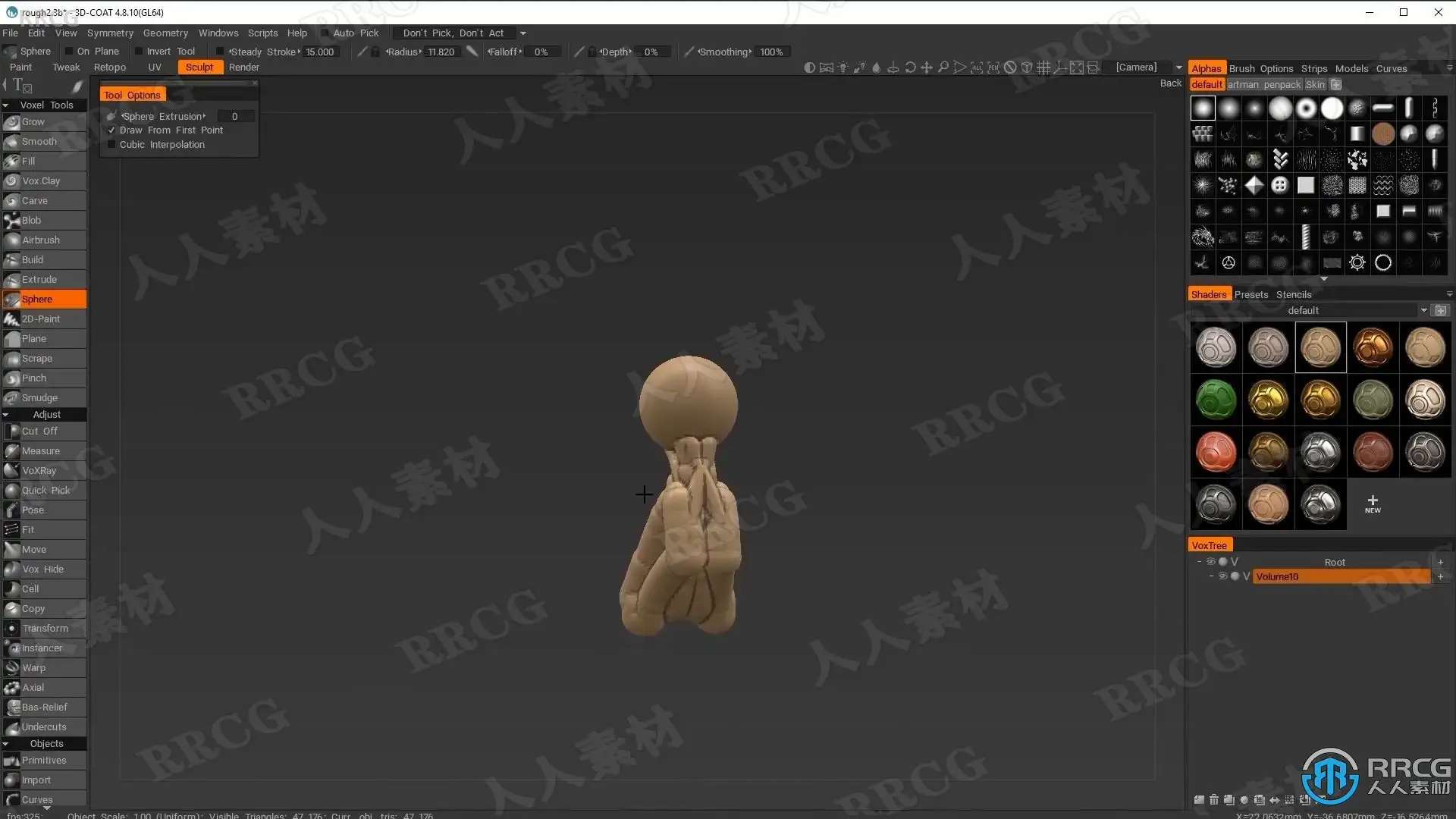The width and height of the screenshot is (1456, 819).
Task: Open the Geometry menu
Action: coord(165,33)
